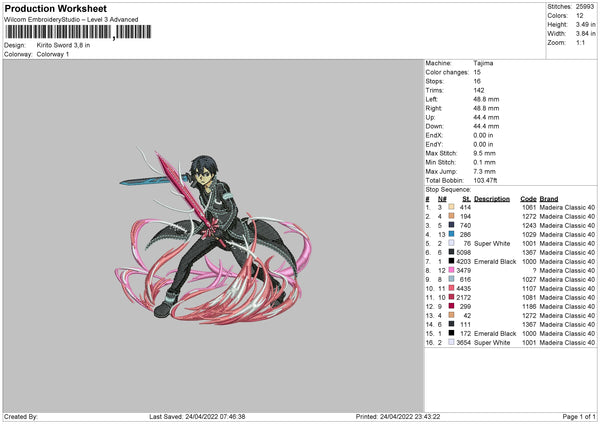
Task: Click thread code '1107'
Action: pos(529,289)
